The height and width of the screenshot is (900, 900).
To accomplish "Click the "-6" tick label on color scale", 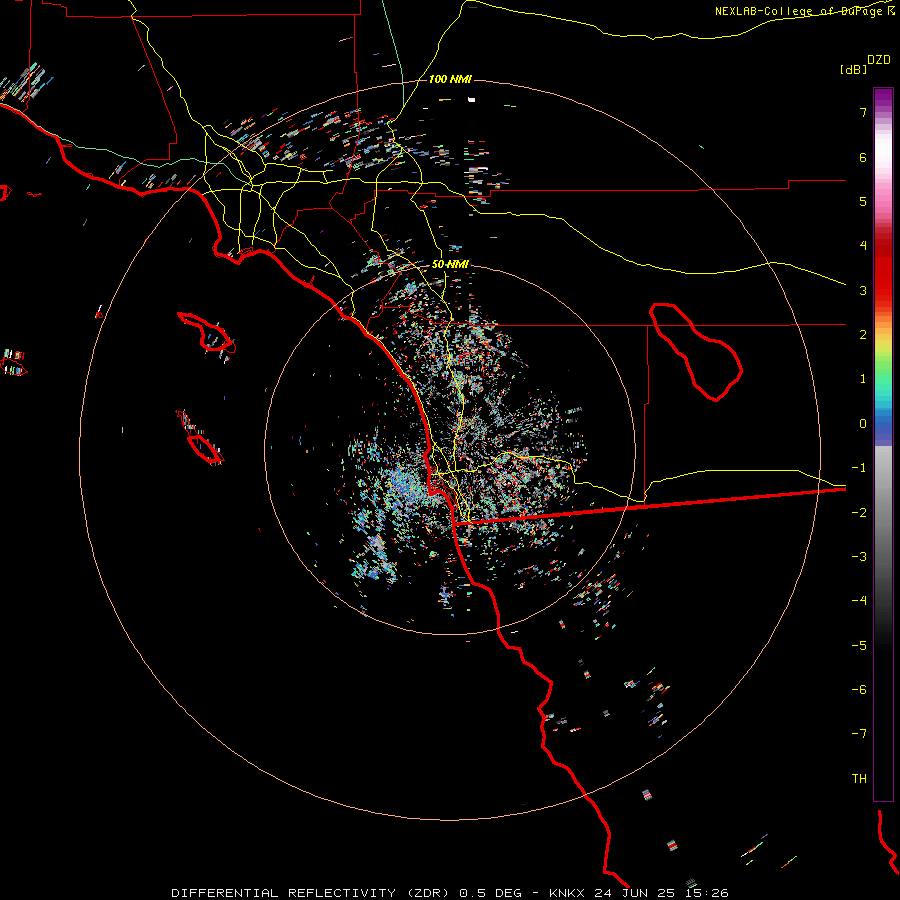I will (x=859, y=690).
